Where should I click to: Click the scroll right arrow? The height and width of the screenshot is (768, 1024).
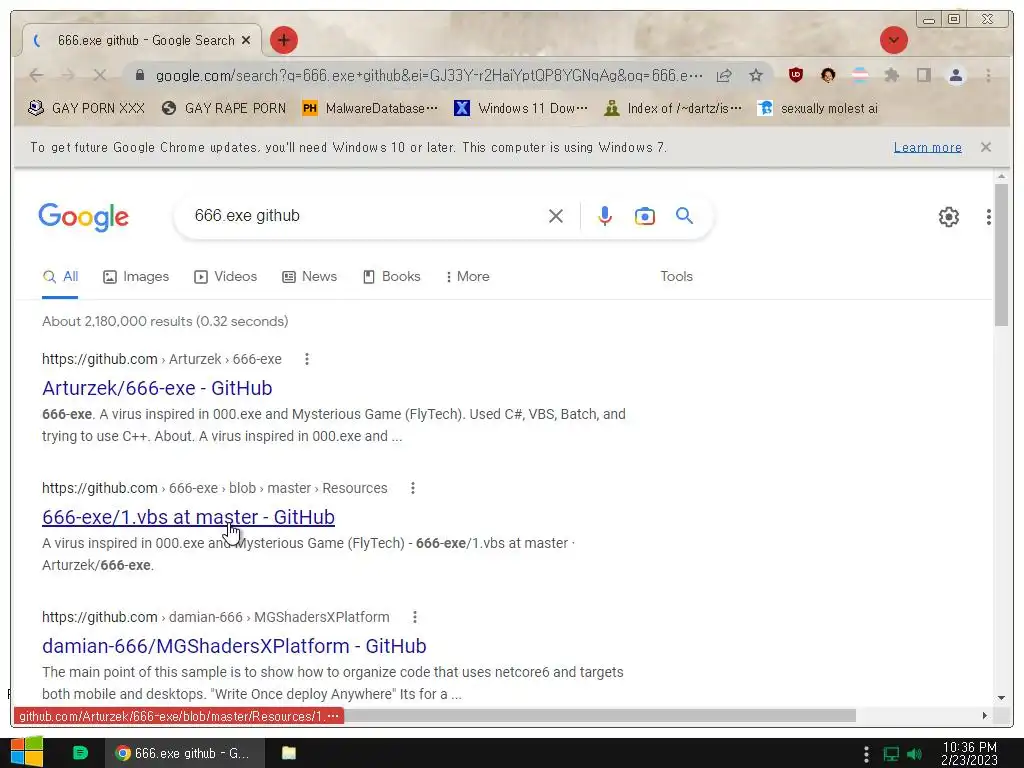pyautogui.click(x=985, y=716)
